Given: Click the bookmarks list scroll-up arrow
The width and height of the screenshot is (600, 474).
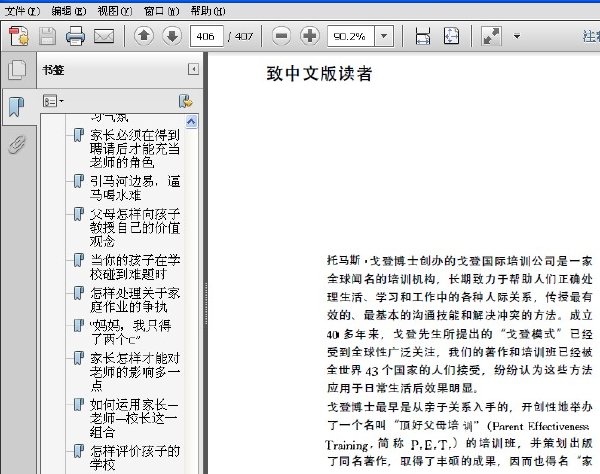Looking at the screenshot, I should point(191,122).
